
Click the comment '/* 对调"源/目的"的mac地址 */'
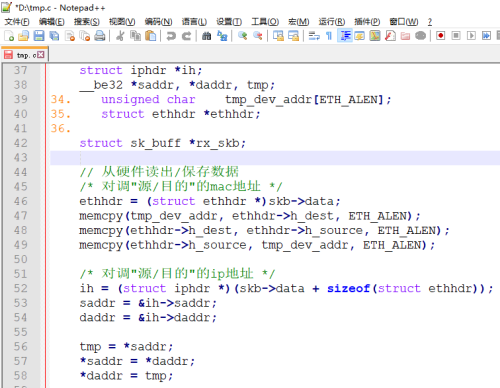pos(181,186)
